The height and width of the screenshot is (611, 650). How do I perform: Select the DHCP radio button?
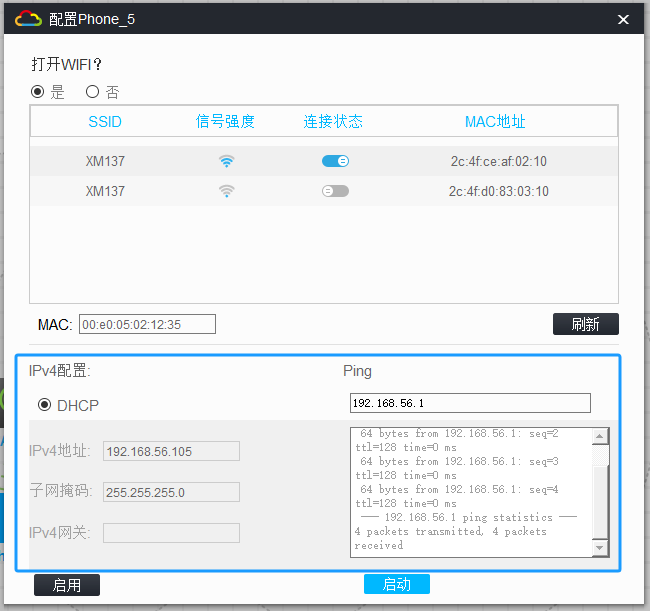pyautogui.click(x=44, y=405)
